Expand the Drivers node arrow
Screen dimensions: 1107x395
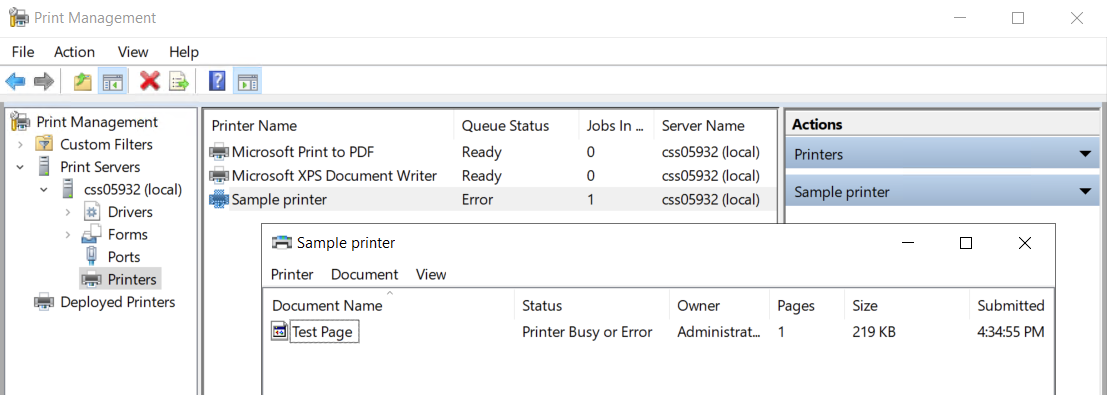(x=68, y=212)
